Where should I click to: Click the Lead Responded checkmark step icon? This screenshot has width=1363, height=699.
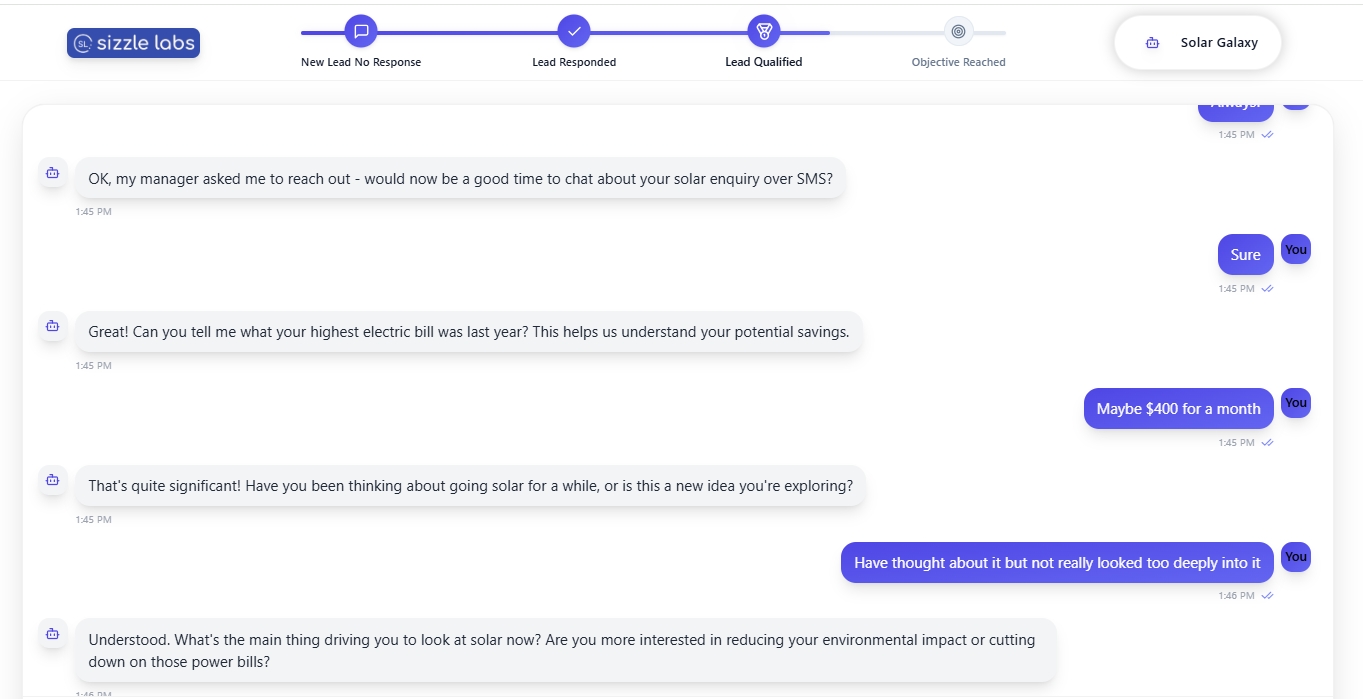574,31
